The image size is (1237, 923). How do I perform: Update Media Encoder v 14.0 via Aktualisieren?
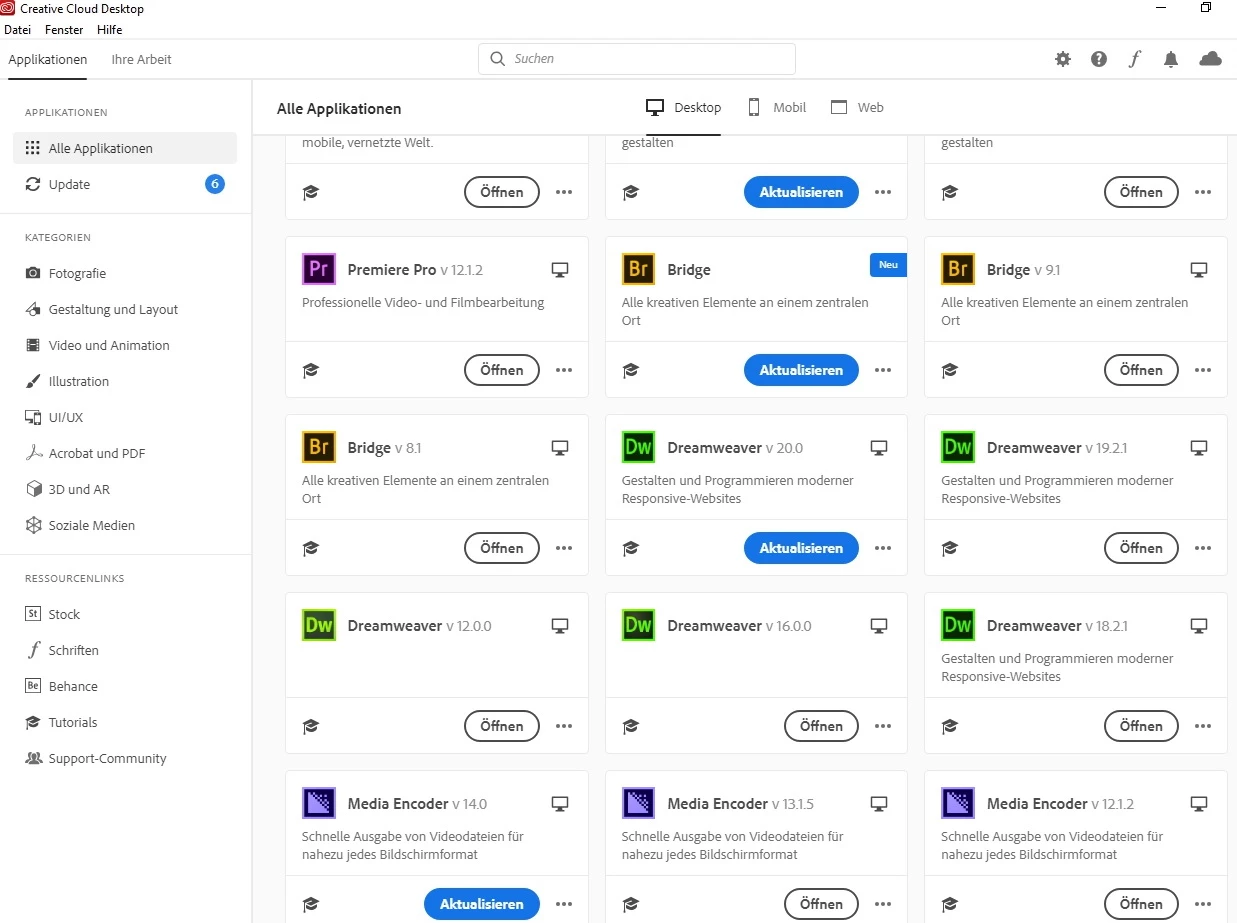tap(481, 904)
